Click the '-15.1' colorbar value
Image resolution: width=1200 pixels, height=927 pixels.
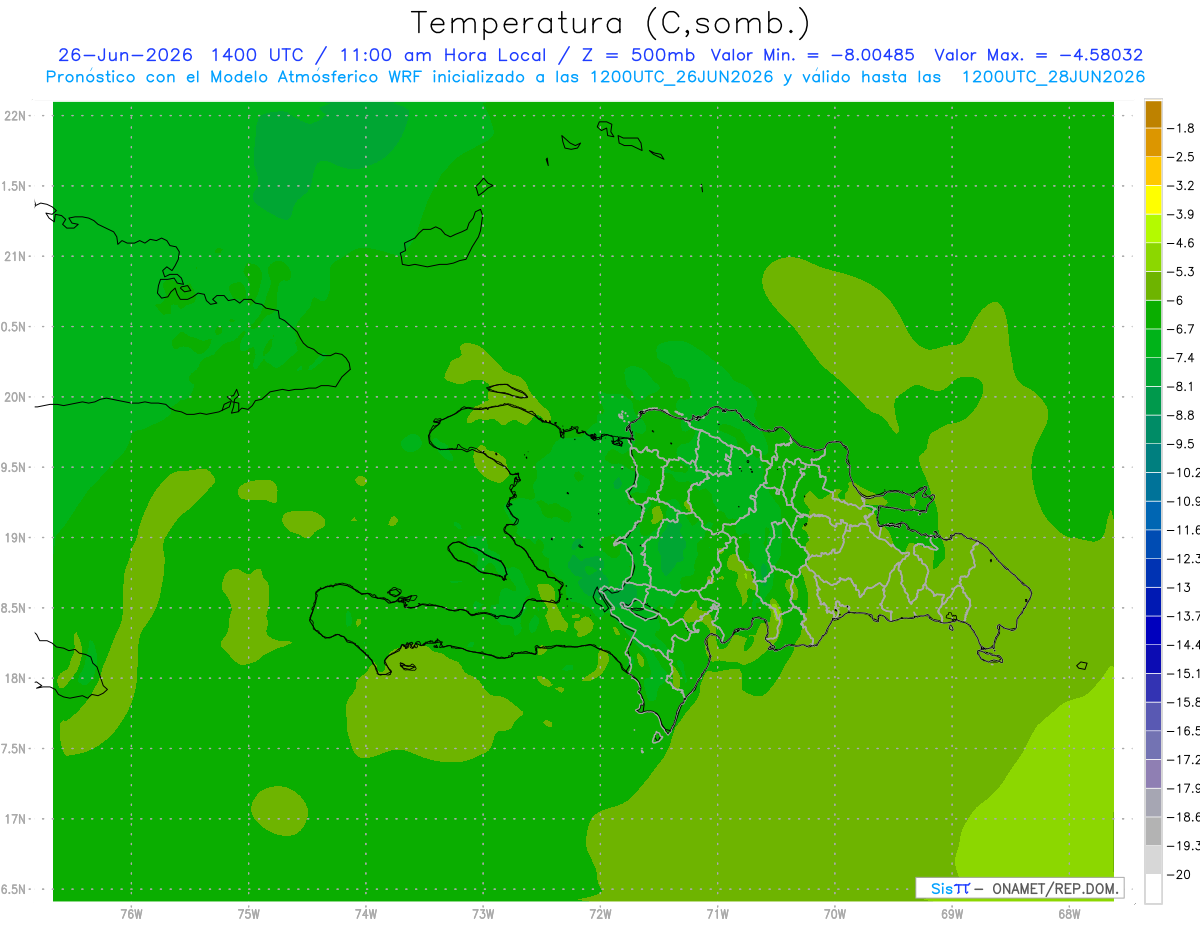pos(1183,673)
